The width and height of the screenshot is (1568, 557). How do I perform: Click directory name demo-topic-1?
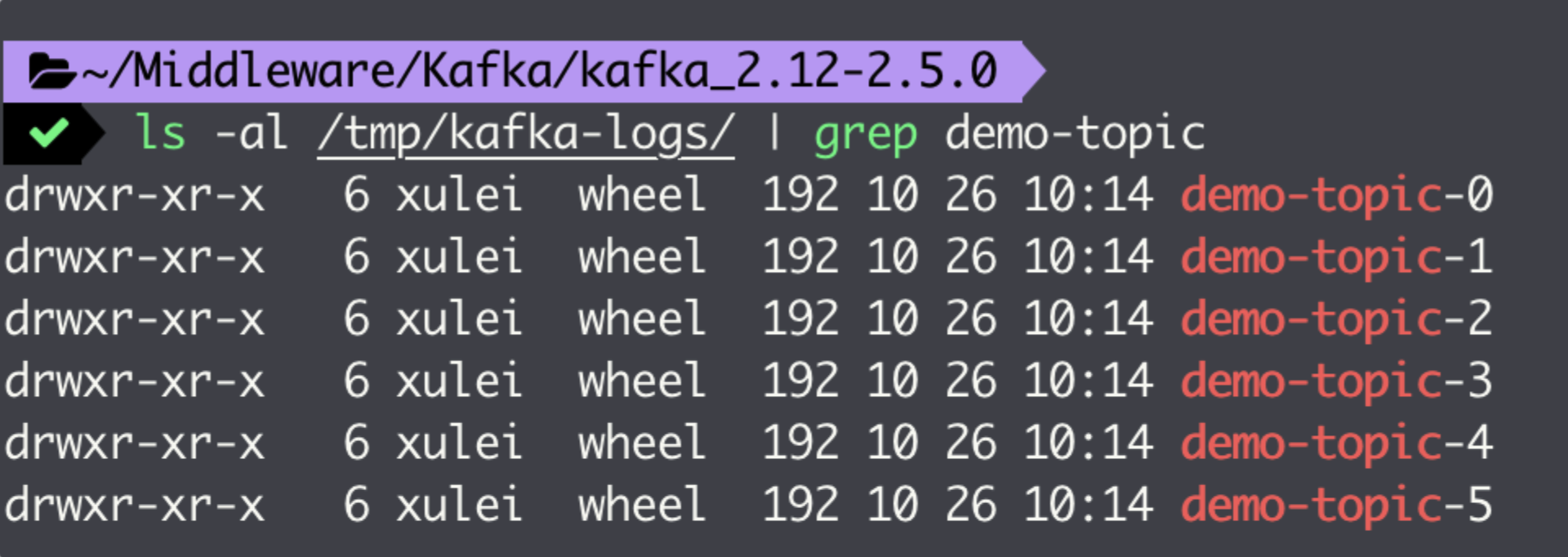coord(1337,258)
